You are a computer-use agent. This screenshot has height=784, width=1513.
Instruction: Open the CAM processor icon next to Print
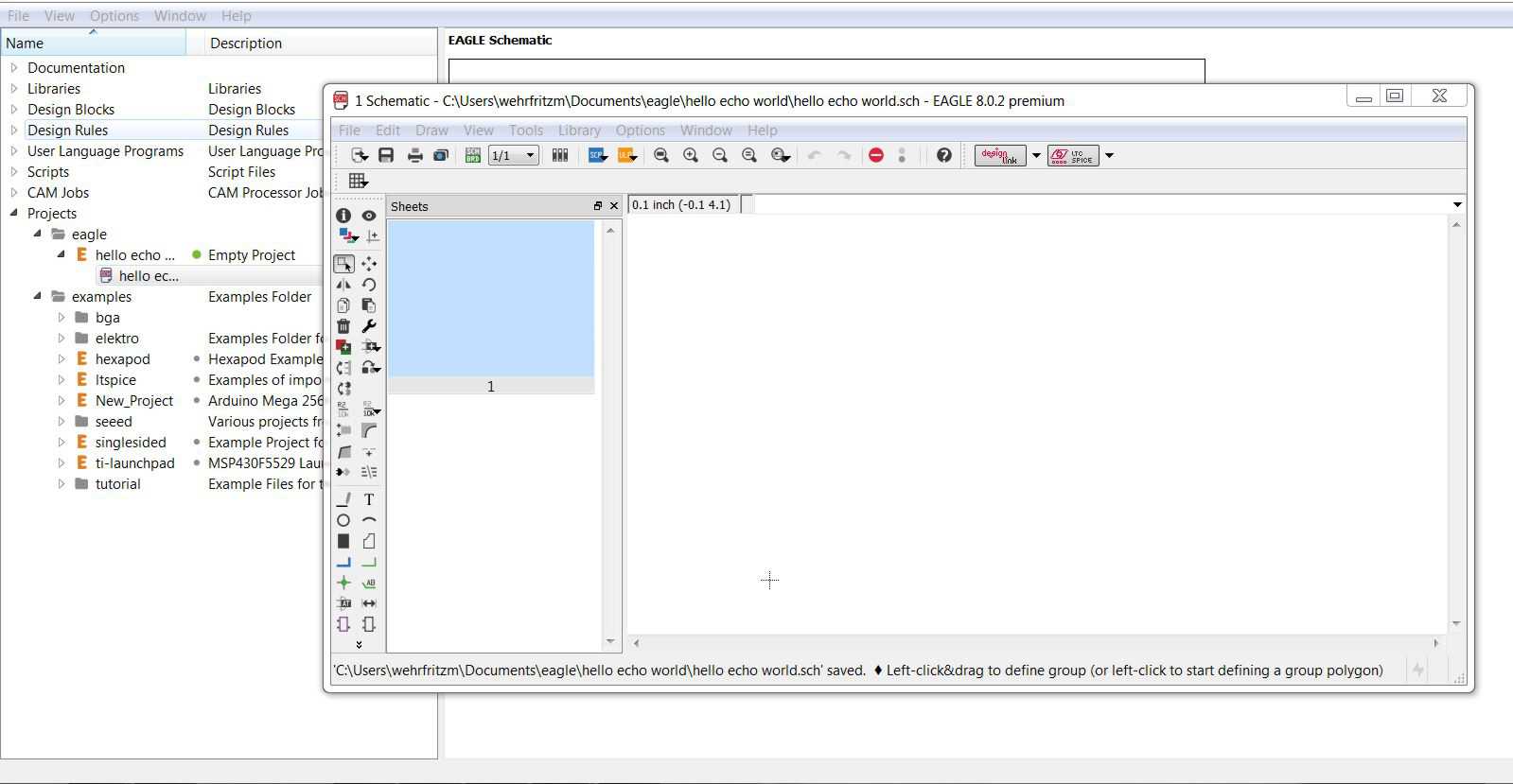pyautogui.click(x=441, y=155)
